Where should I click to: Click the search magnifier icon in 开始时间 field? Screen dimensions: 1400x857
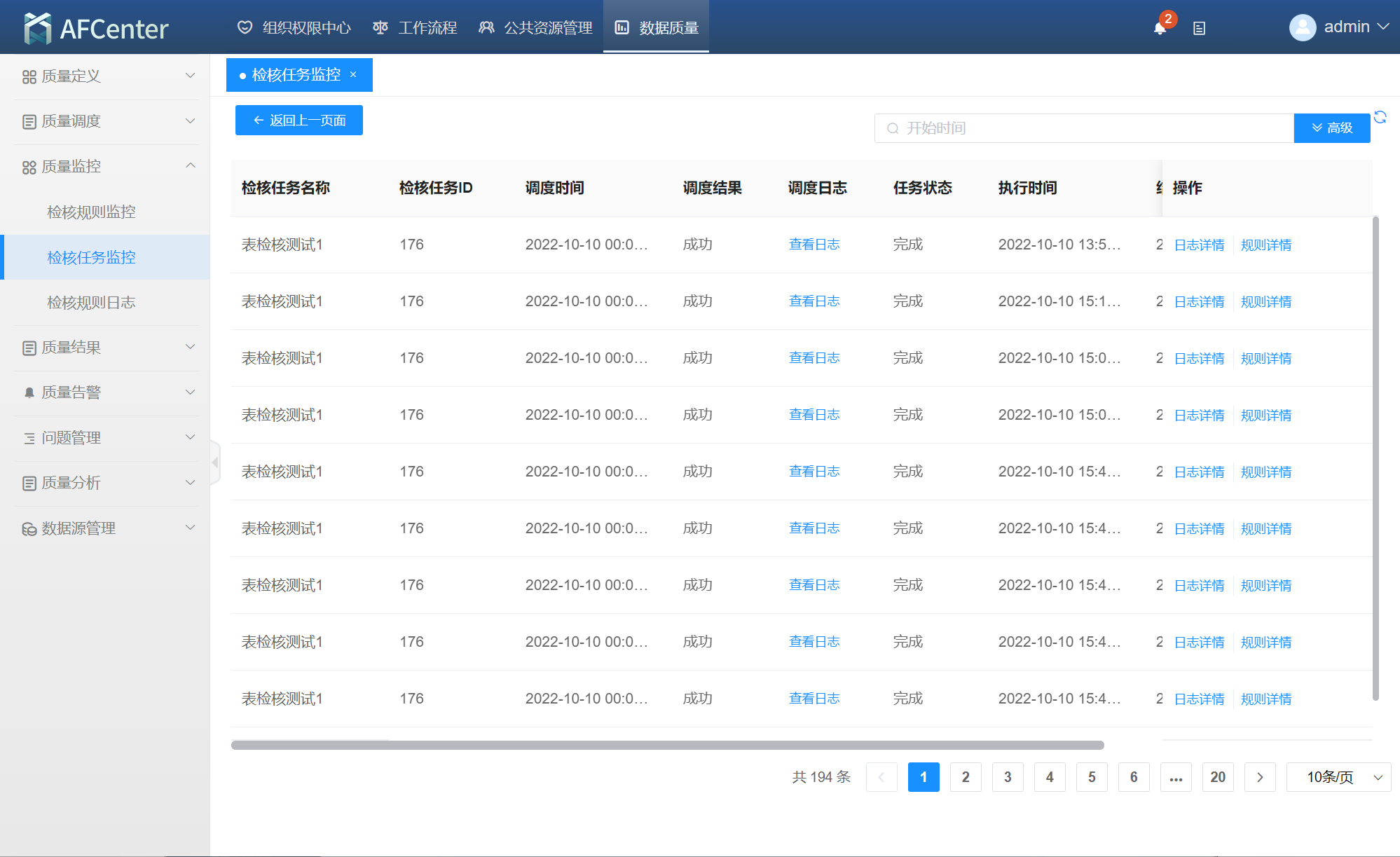(893, 128)
